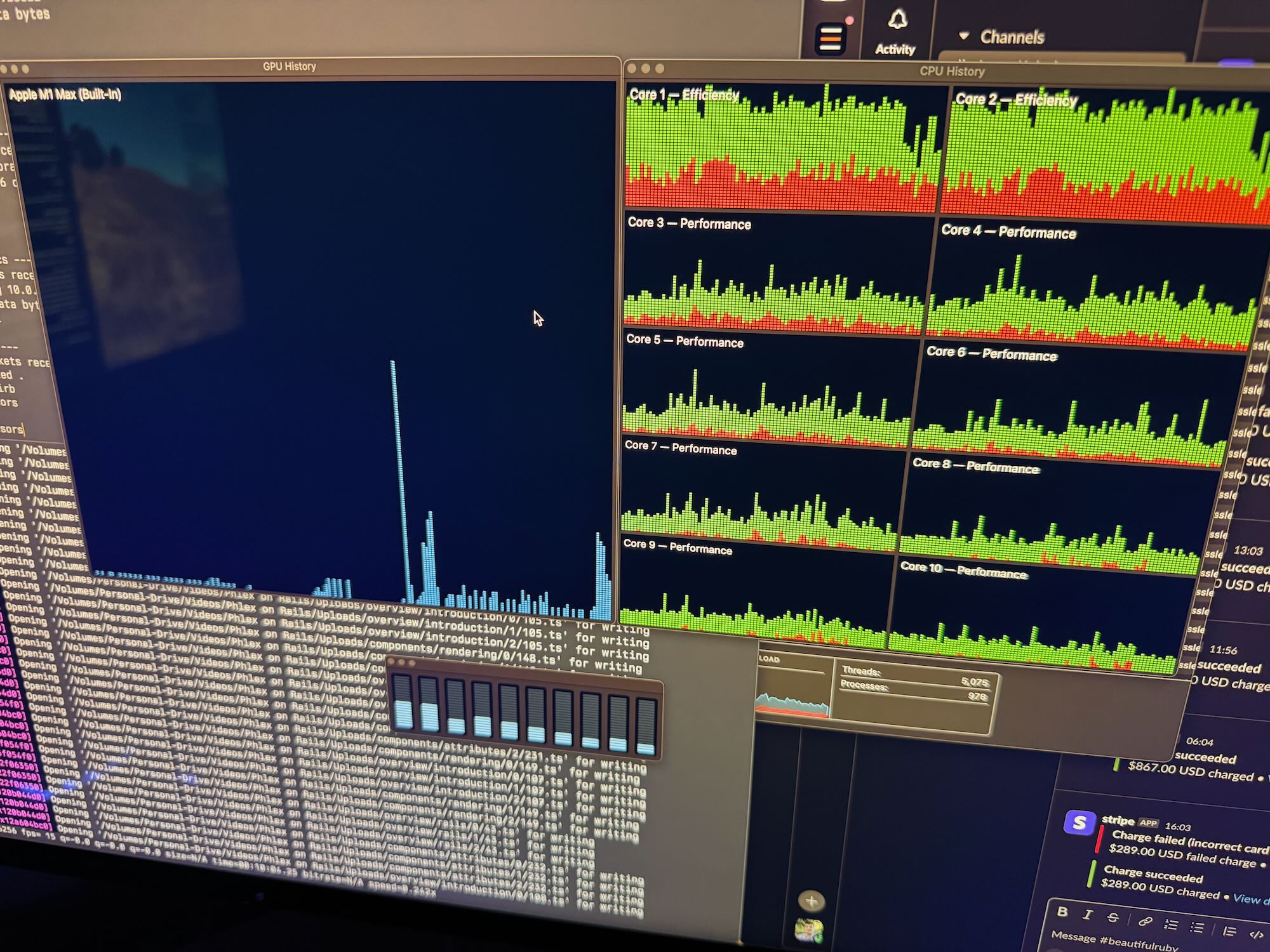The height and width of the screenshot is (952, 1270).
Task: Apply blockquote formatting in the composer
Action: click(1229, 931)
